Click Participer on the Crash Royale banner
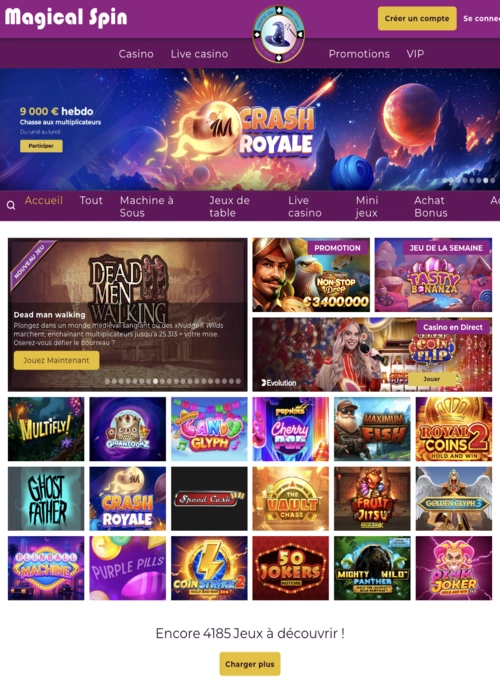500x700 pixels. point(41,146)
